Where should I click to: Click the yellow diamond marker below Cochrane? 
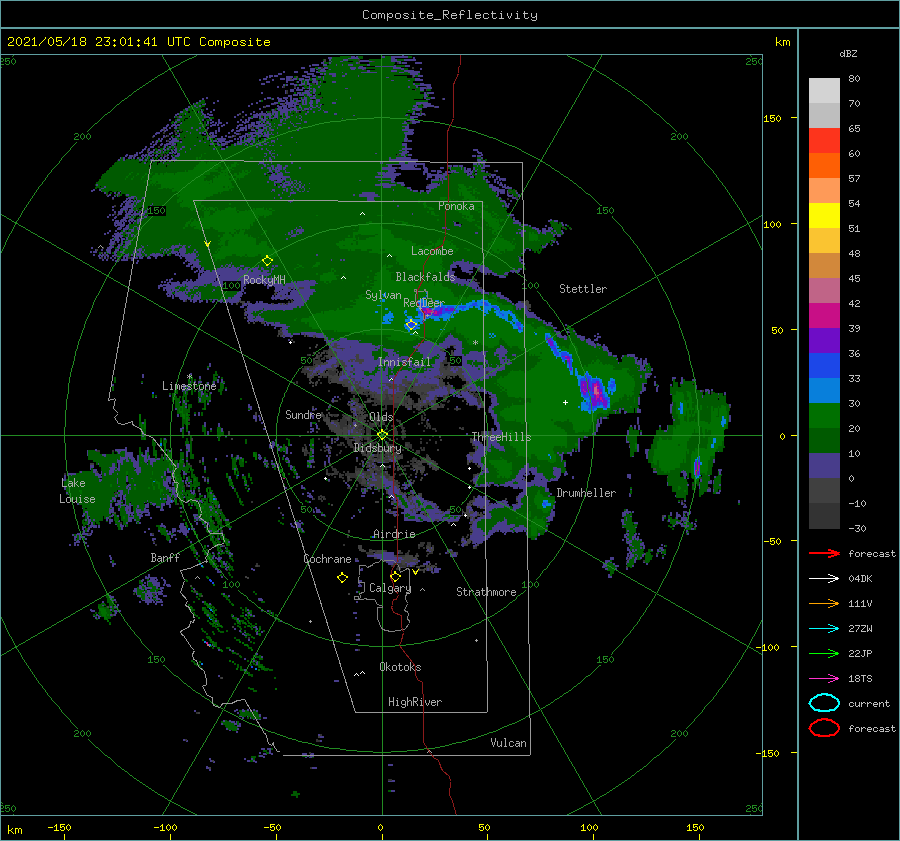[x=342, y=578]
